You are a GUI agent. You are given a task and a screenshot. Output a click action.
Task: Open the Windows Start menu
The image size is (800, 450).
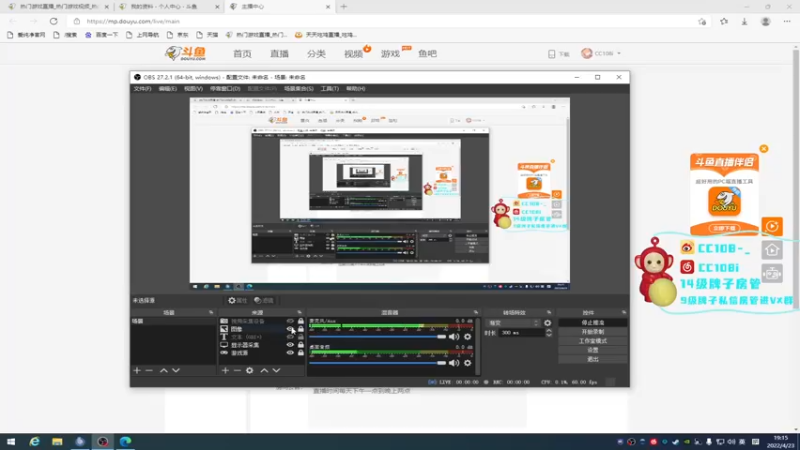point(11,441)
